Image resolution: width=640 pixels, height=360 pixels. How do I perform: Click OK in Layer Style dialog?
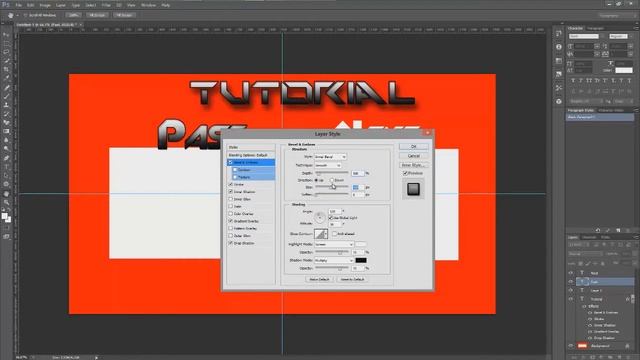coord(414,147)
